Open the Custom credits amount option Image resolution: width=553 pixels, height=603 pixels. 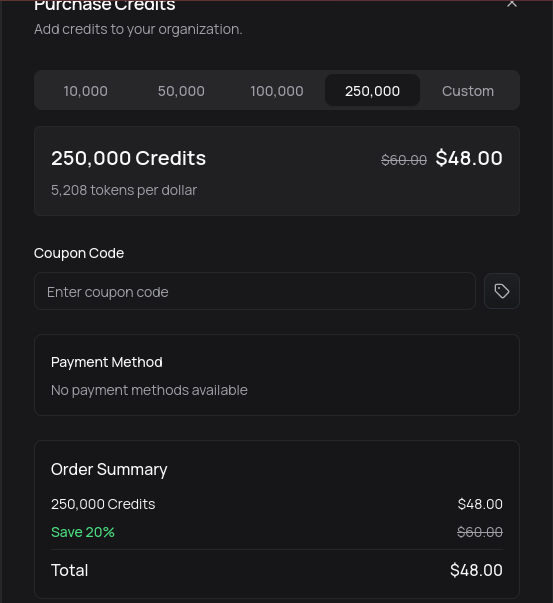pyautogui.click(x=468, y=91)
